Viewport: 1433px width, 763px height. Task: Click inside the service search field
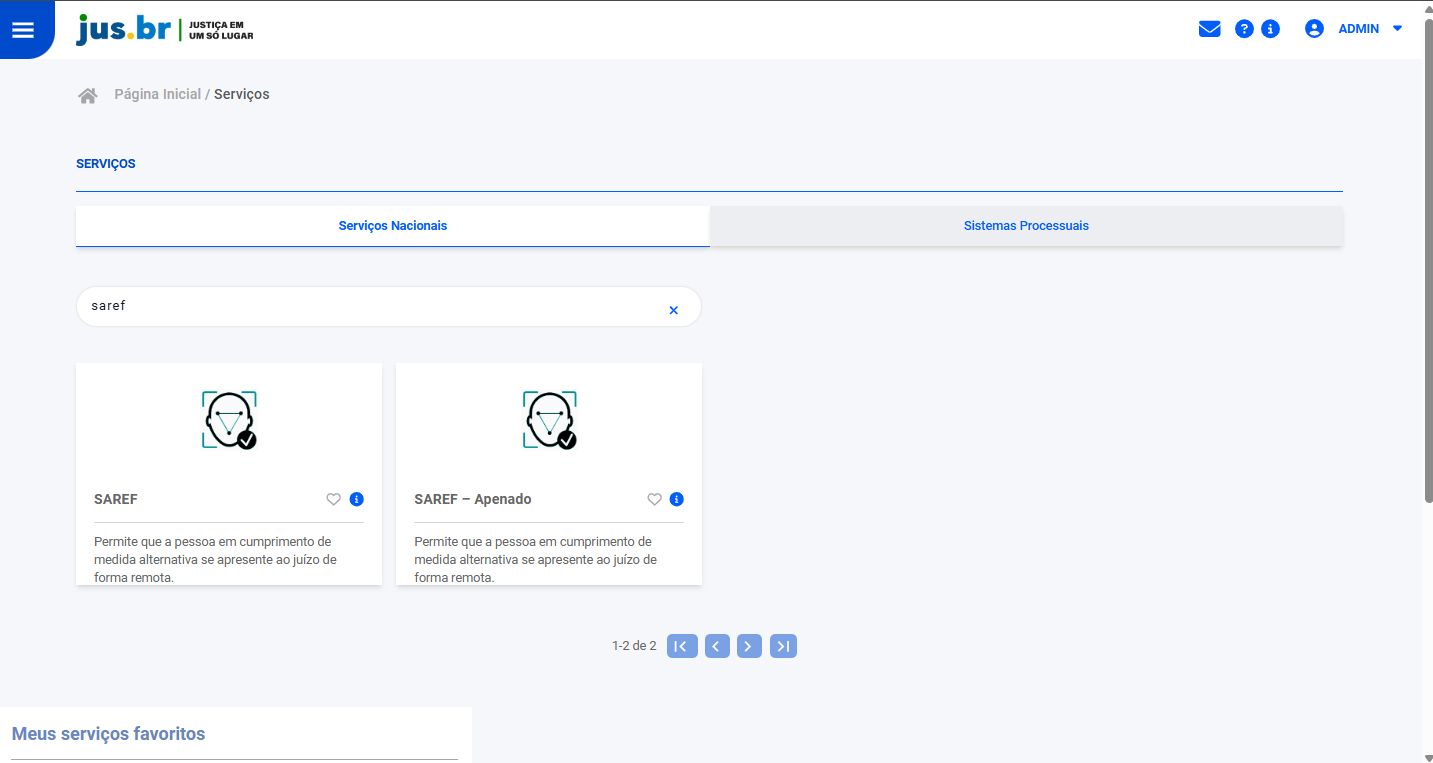tap(370, 307)
